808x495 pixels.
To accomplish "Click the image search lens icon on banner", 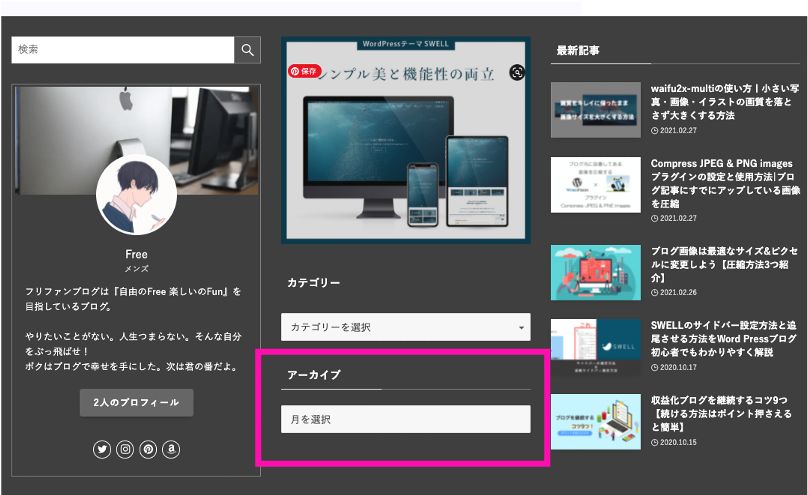I will pos(517,73).
